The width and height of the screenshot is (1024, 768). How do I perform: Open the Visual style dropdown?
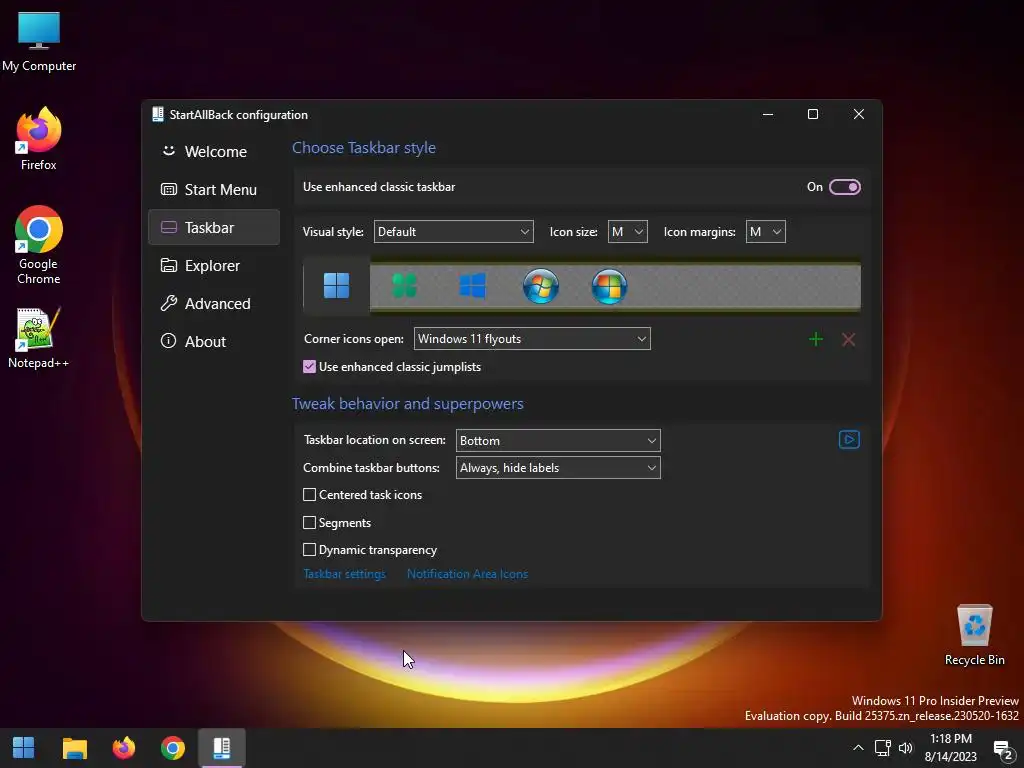point(453,231)
